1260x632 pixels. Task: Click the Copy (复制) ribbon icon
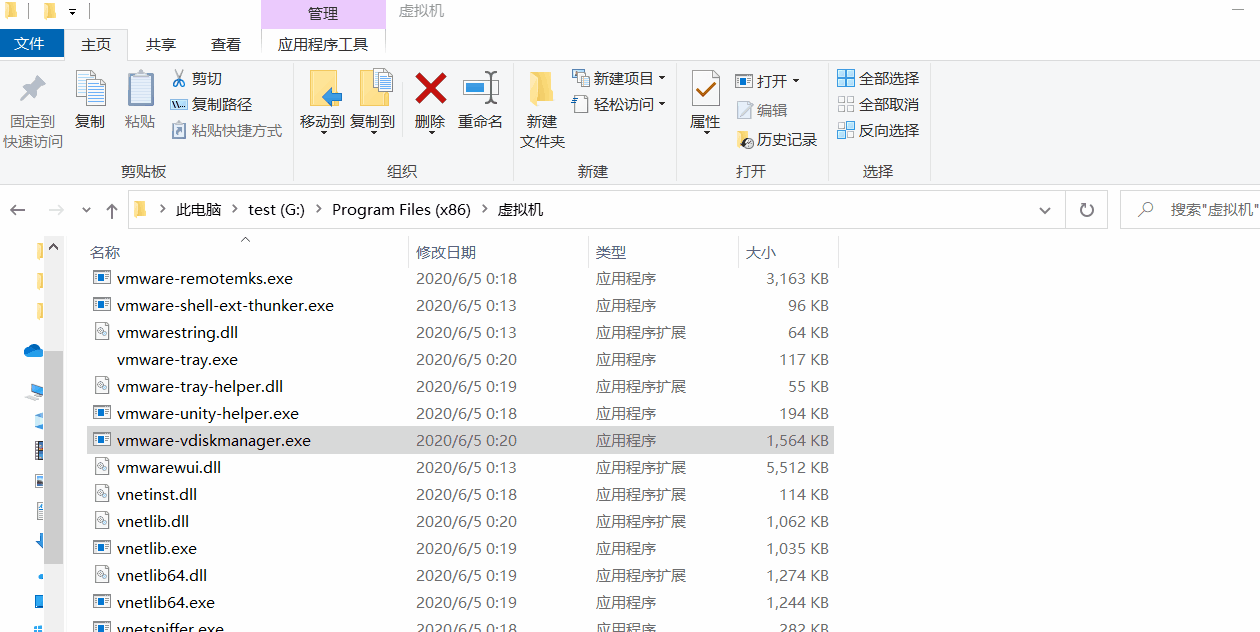(x=90, y=90)
